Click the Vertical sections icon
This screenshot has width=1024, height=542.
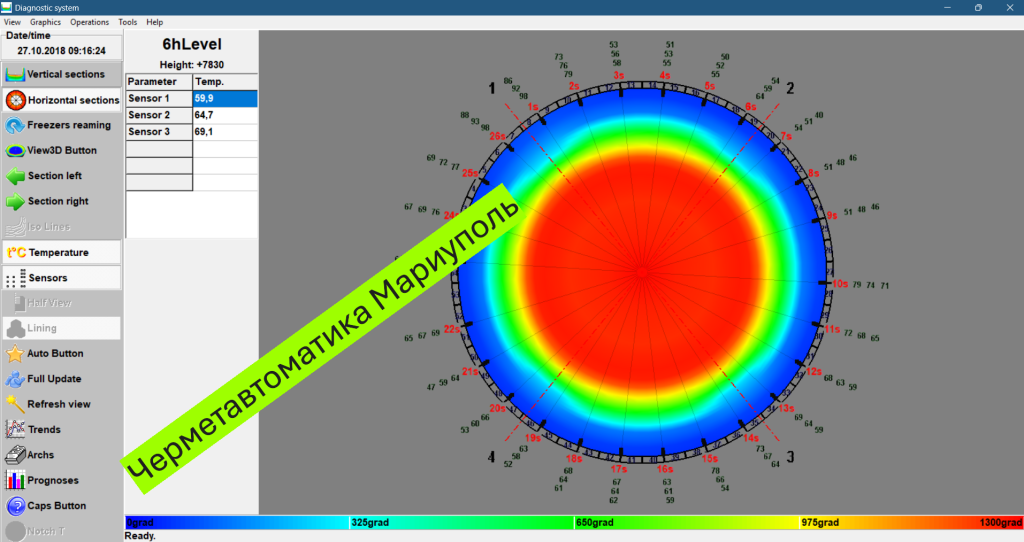(15, 74)
